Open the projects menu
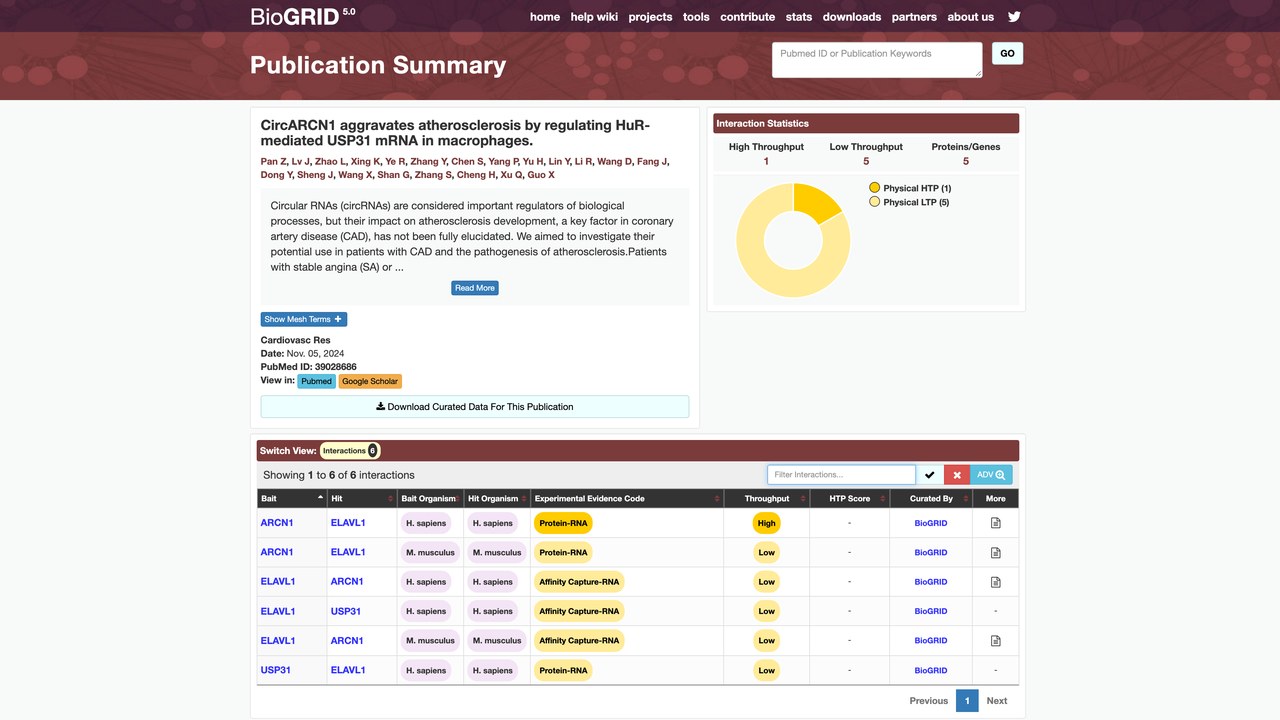This screenshot has width=1280, height=720. [x=650, y=17]
